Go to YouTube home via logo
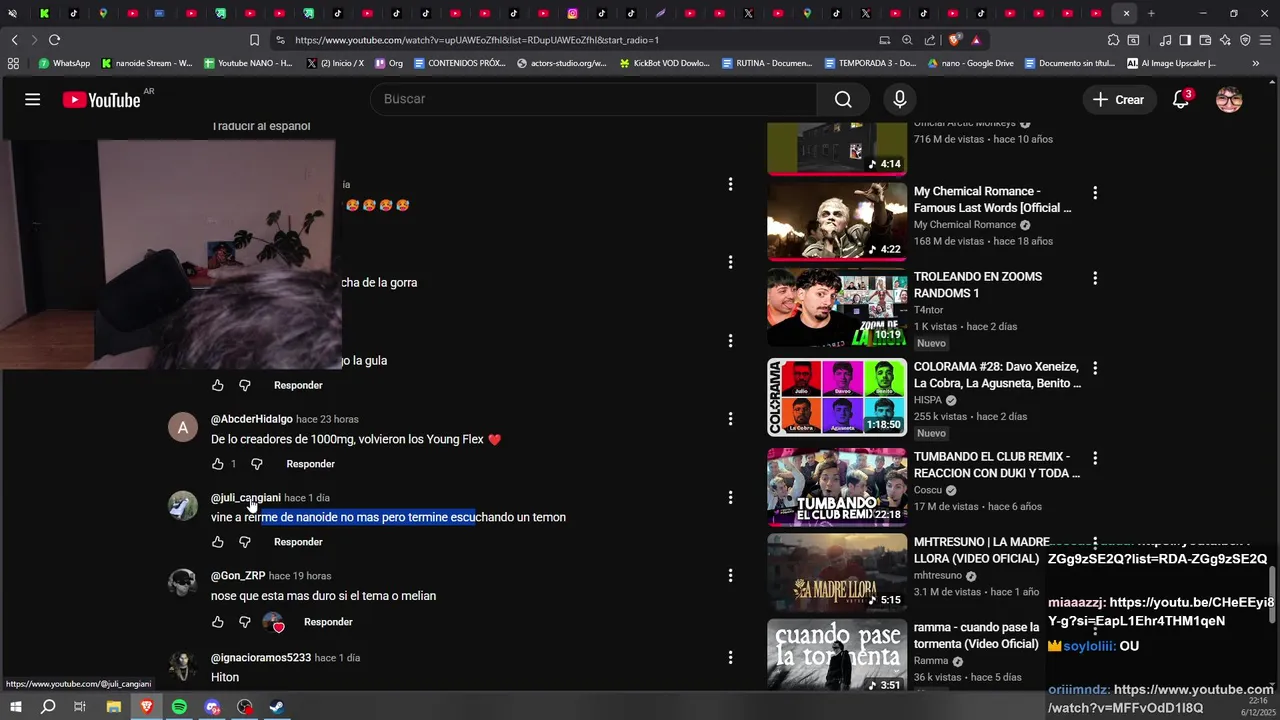 click(x=101, y=99)
